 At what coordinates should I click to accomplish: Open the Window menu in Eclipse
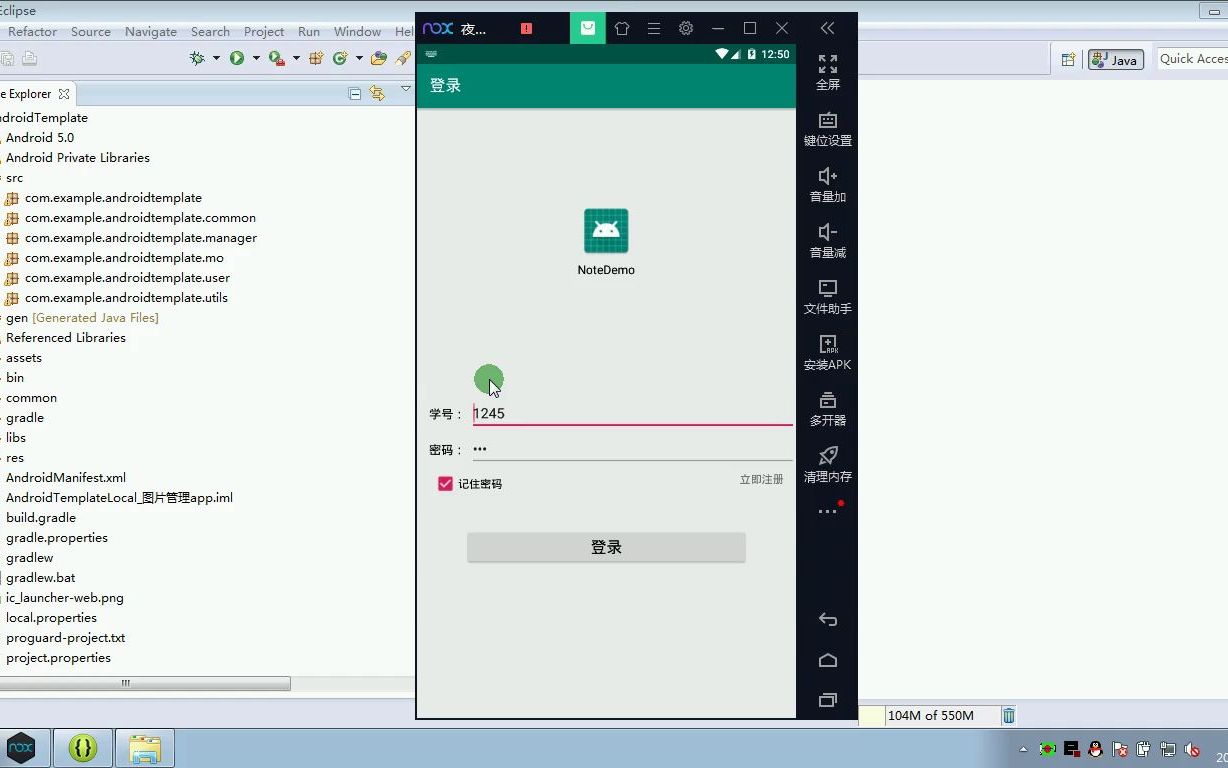[x=356, y=31]
